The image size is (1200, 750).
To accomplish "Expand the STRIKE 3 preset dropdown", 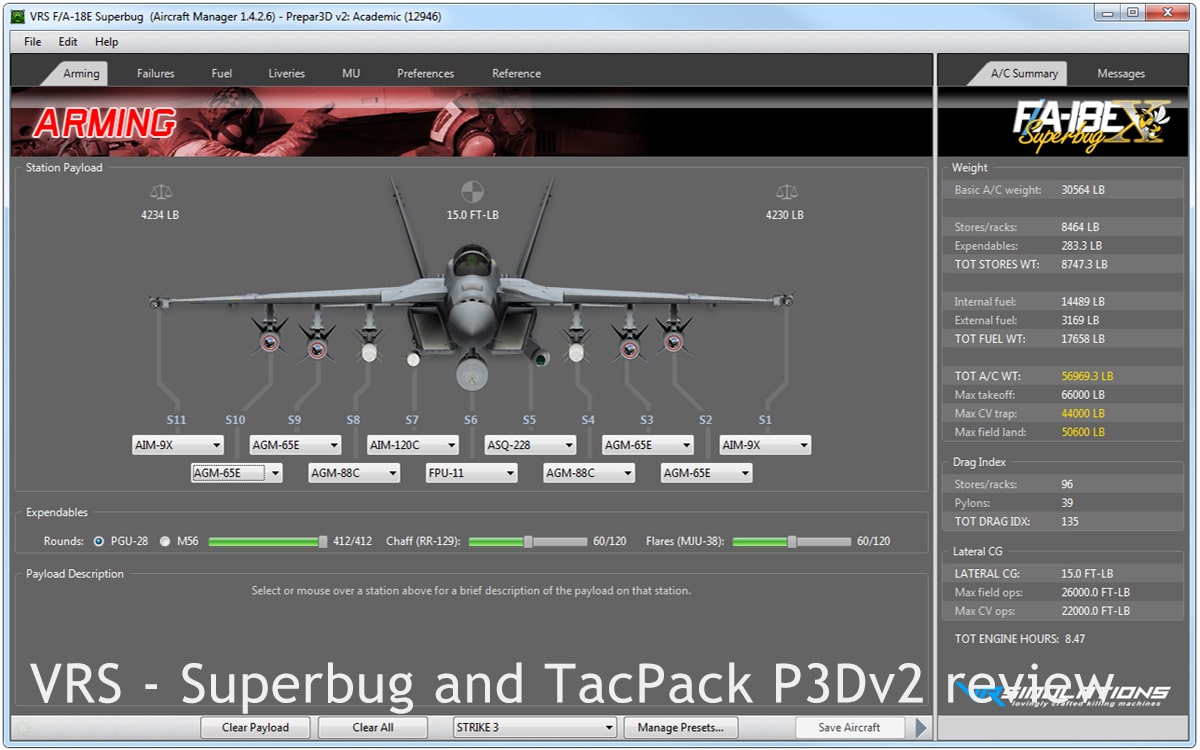I will coord(534,727).
